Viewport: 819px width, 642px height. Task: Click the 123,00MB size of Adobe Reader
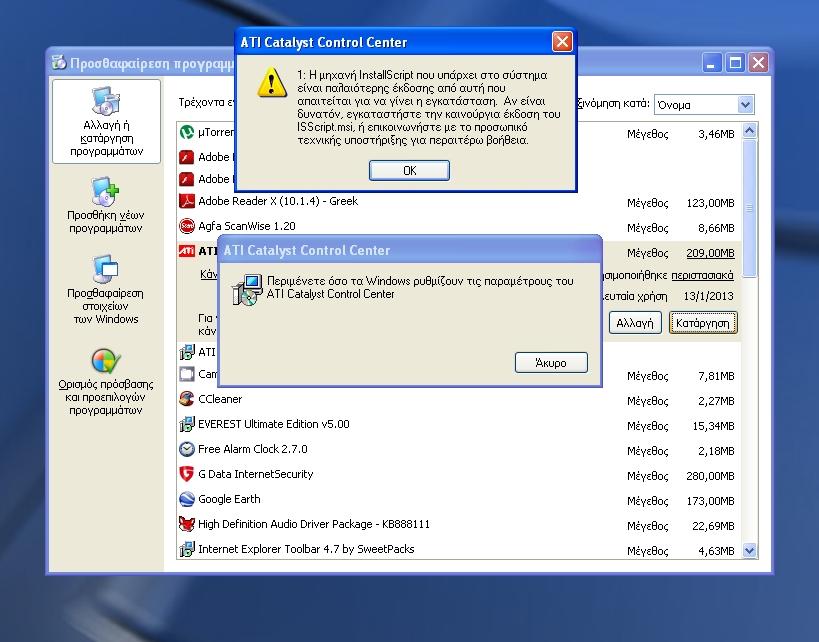click(710, 203)
